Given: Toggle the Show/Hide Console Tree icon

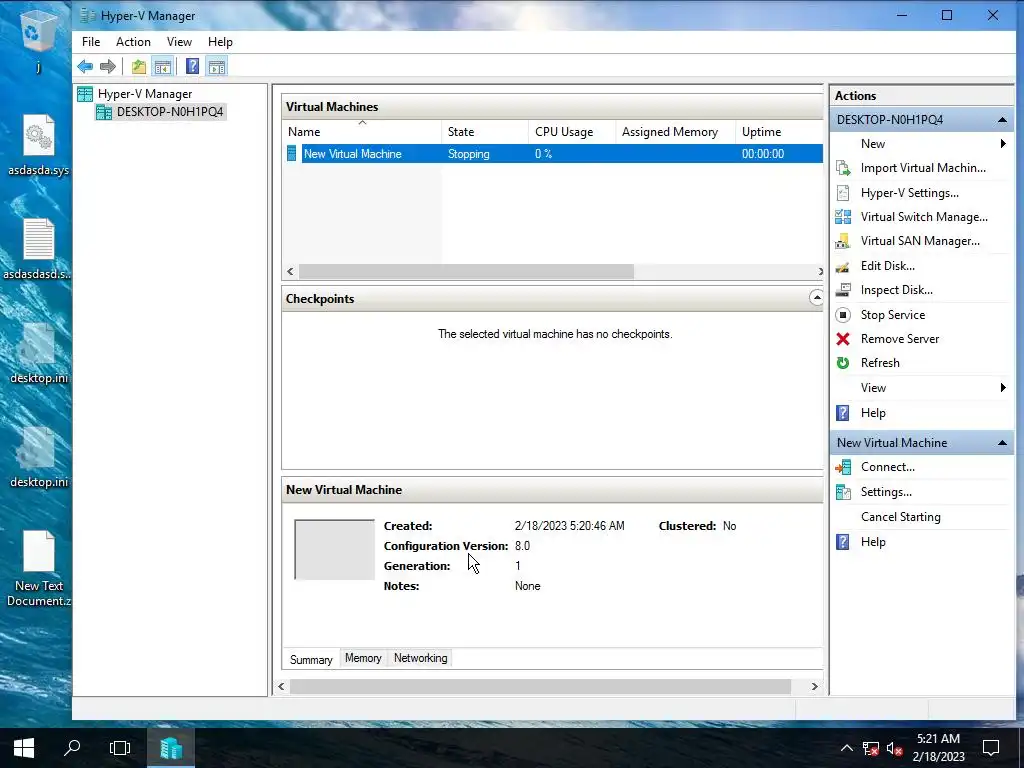Looking at the screenshot, I should point(163,67).
